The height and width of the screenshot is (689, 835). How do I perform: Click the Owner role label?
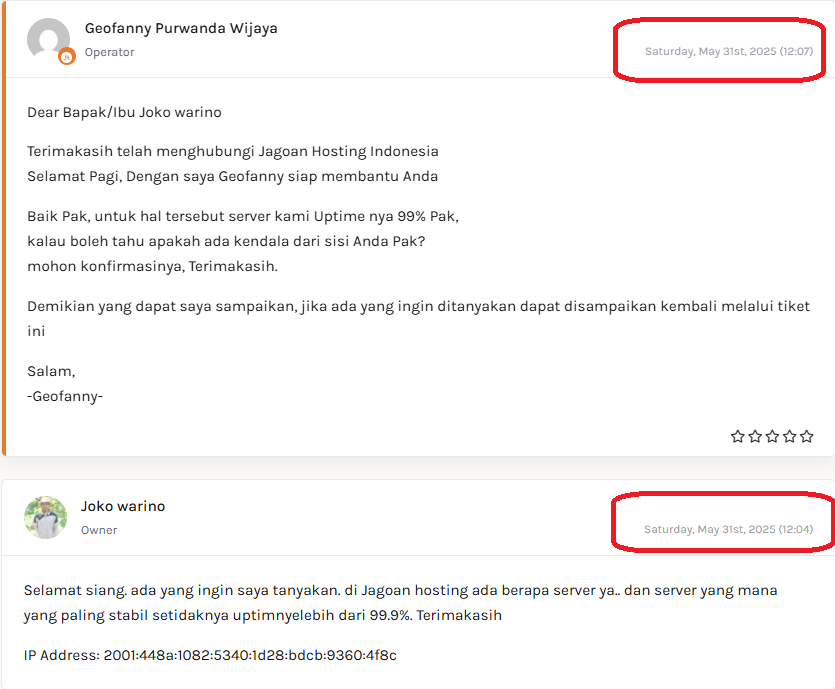click(99, 530)
